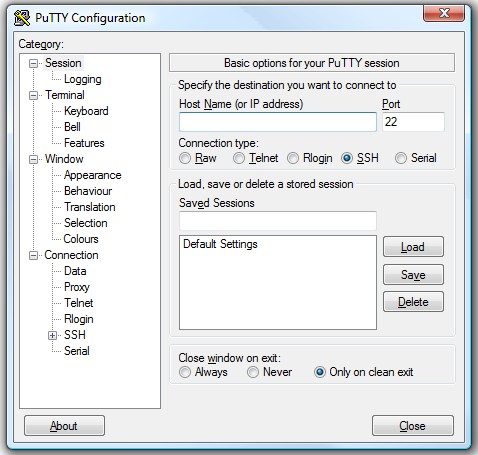Open the About dialog
Viewport: 478px width, 455px height.
click(64, 426)
